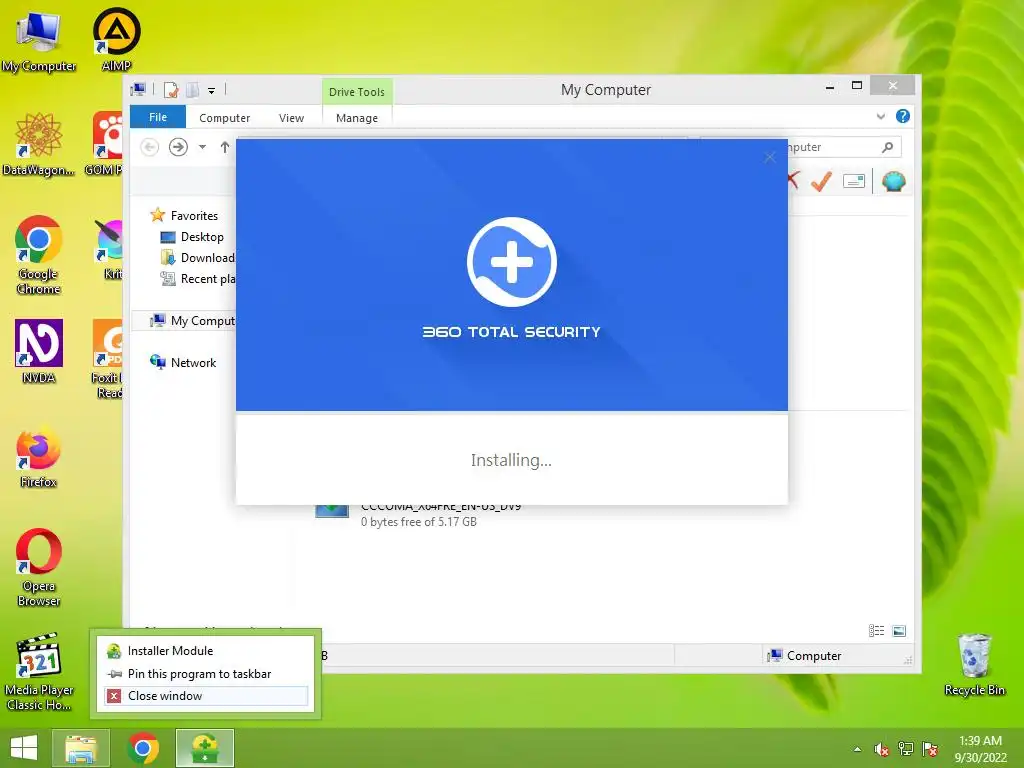Viewport: 1024px width, 768px height.
Task: Open the My Computer desktop icon
Action: click(39, 40)
